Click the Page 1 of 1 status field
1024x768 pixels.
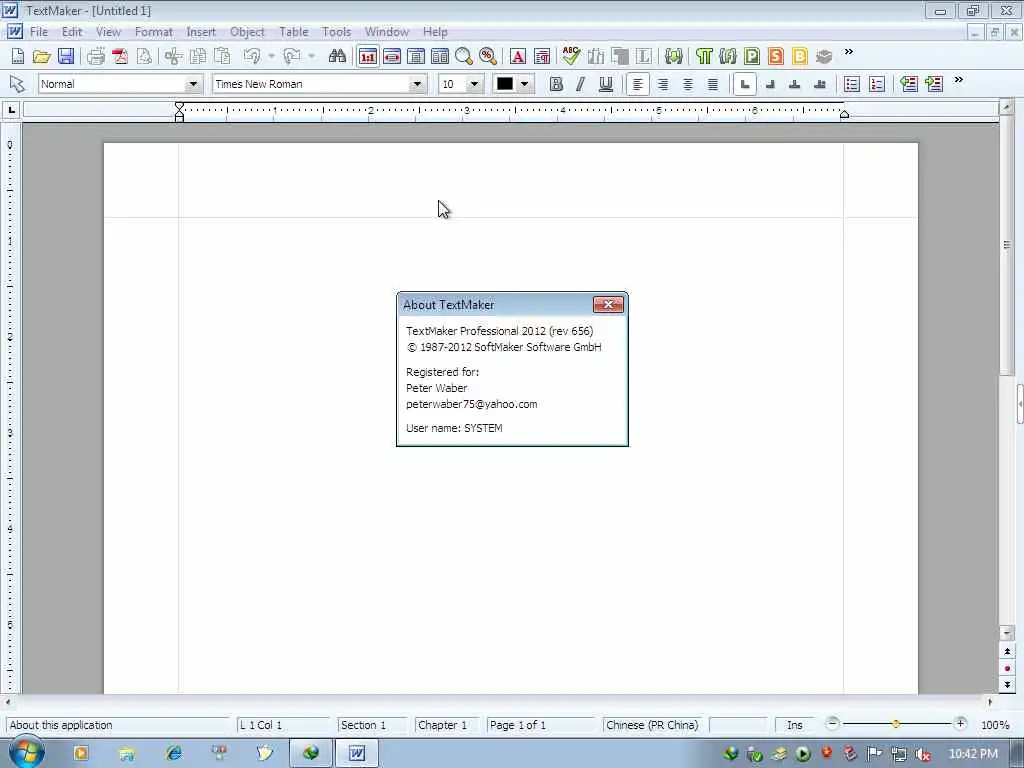[541, 725]
